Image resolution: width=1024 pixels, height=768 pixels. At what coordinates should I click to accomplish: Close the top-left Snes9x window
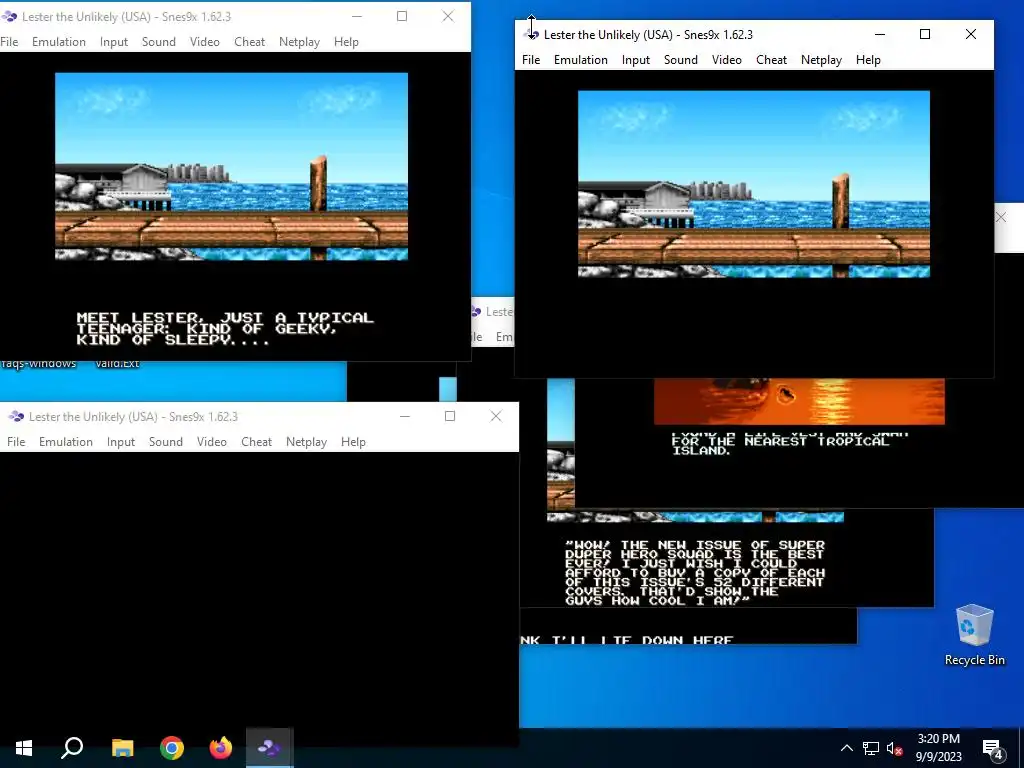447,16
